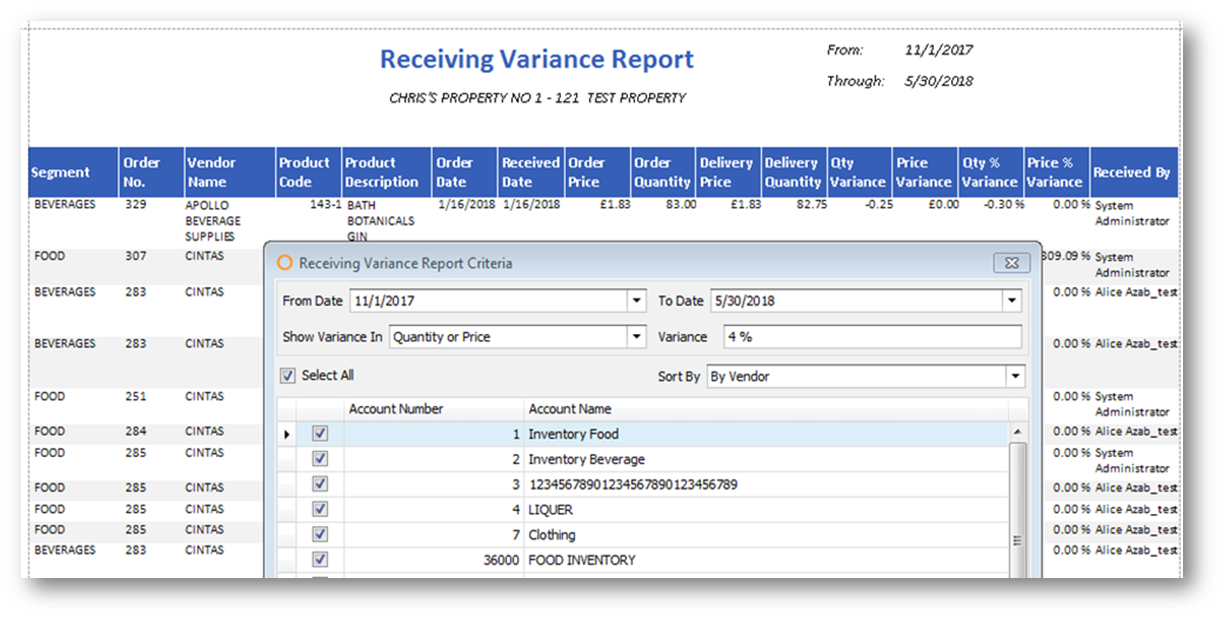Image resolution: width=1225 pixels, height=620 pixels.
Task: Open the From Date dropdown arrow
Action: [637, 301]
